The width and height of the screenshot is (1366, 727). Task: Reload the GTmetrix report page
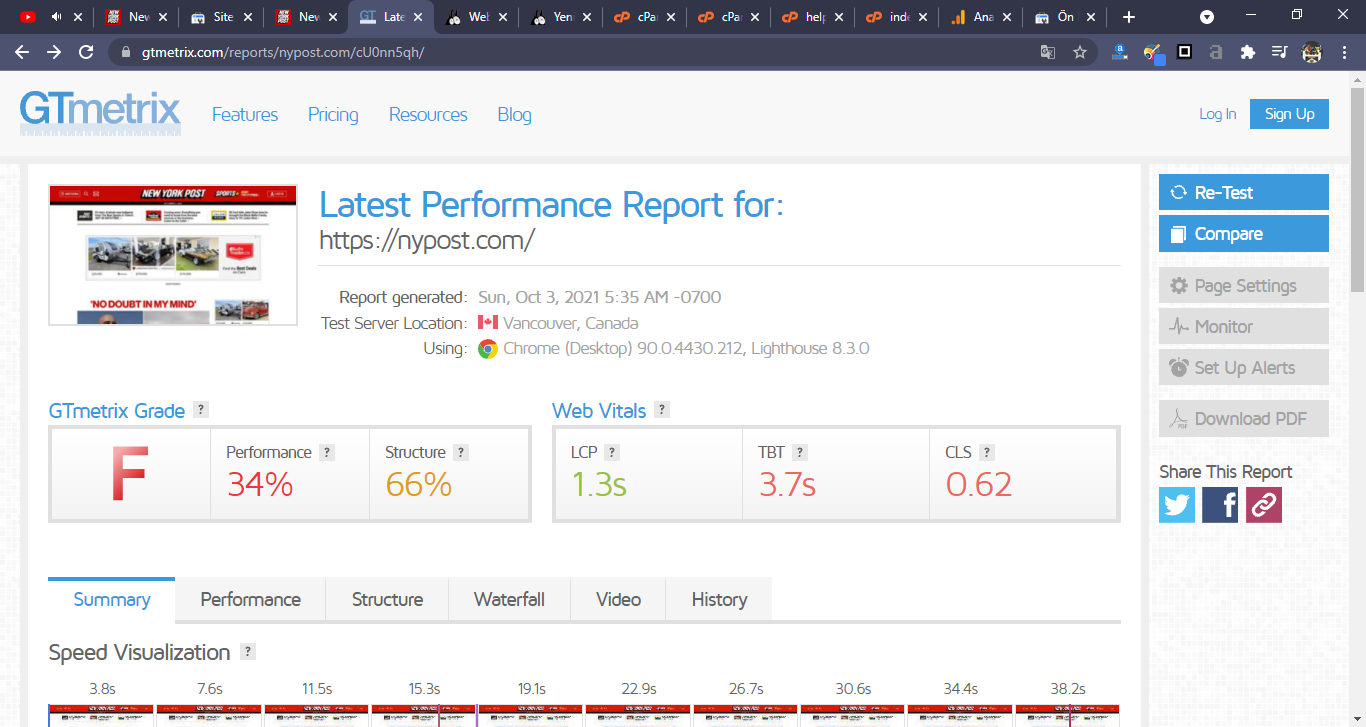pyautogui.click(x=86, y=52)
